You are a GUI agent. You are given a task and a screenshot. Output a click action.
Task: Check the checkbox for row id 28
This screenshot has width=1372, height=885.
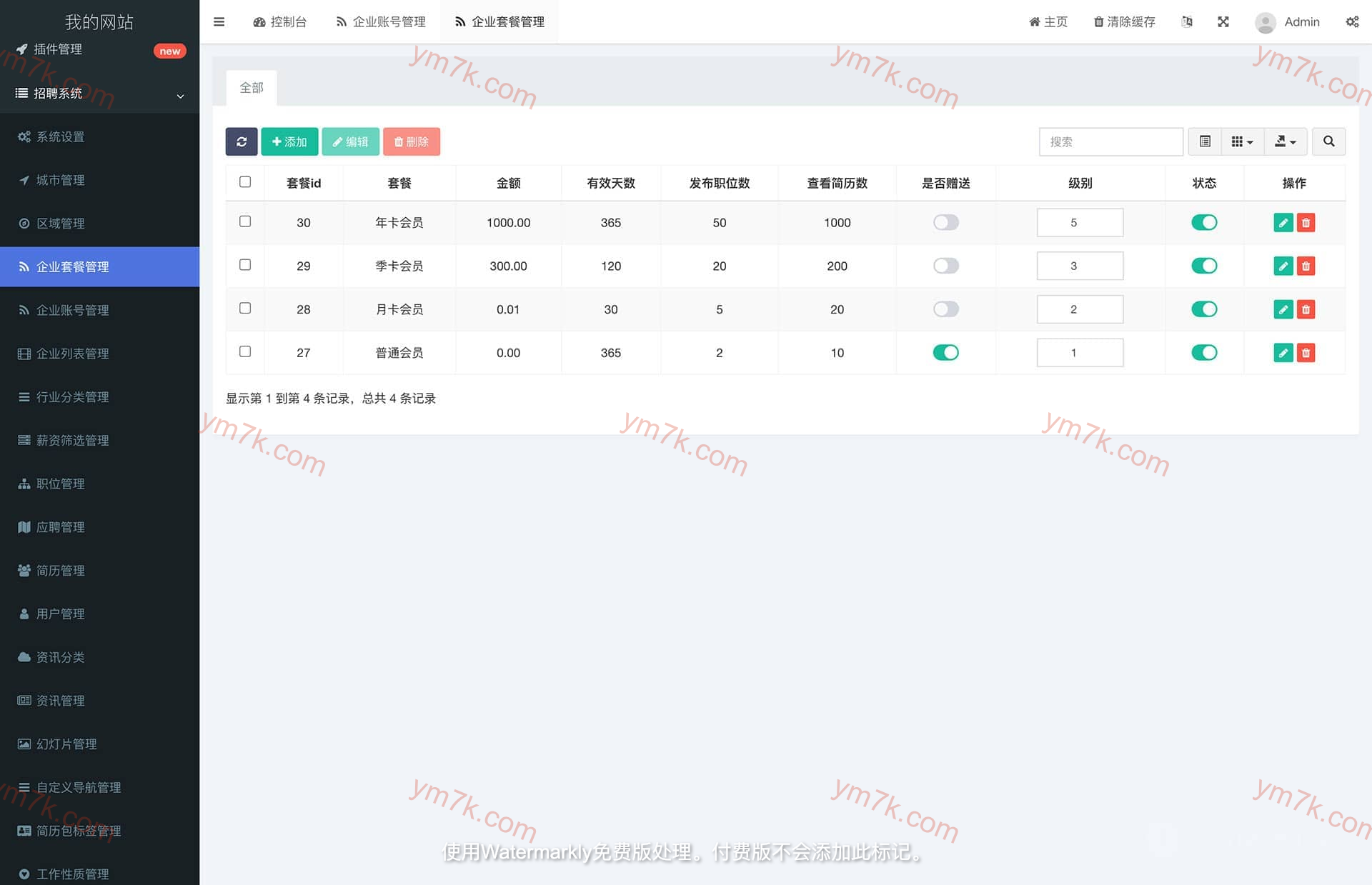(245, 308)
